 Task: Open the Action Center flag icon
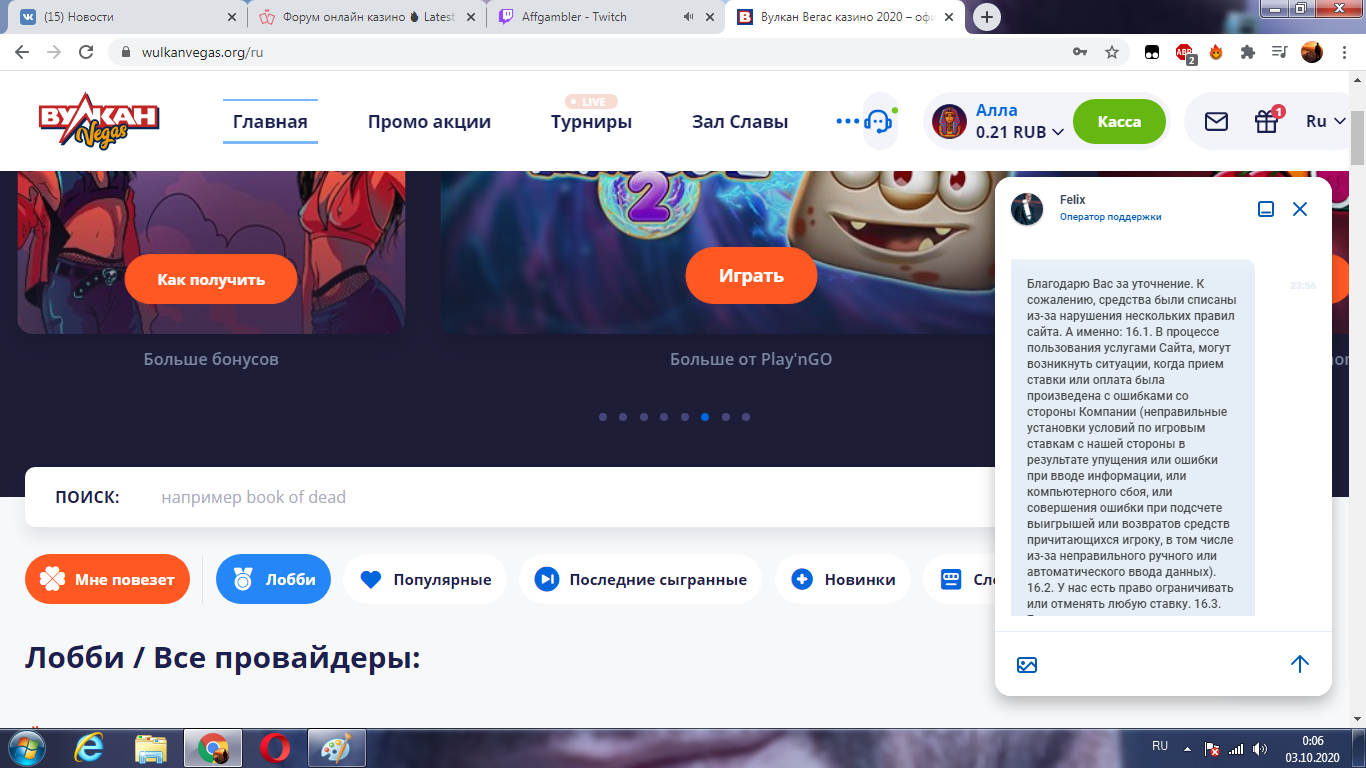pos(1211,748)
